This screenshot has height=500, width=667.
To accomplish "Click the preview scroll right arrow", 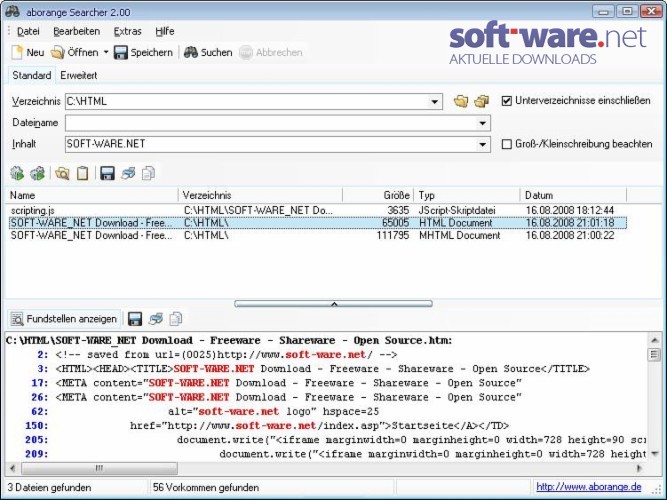I will click(639, 468).
